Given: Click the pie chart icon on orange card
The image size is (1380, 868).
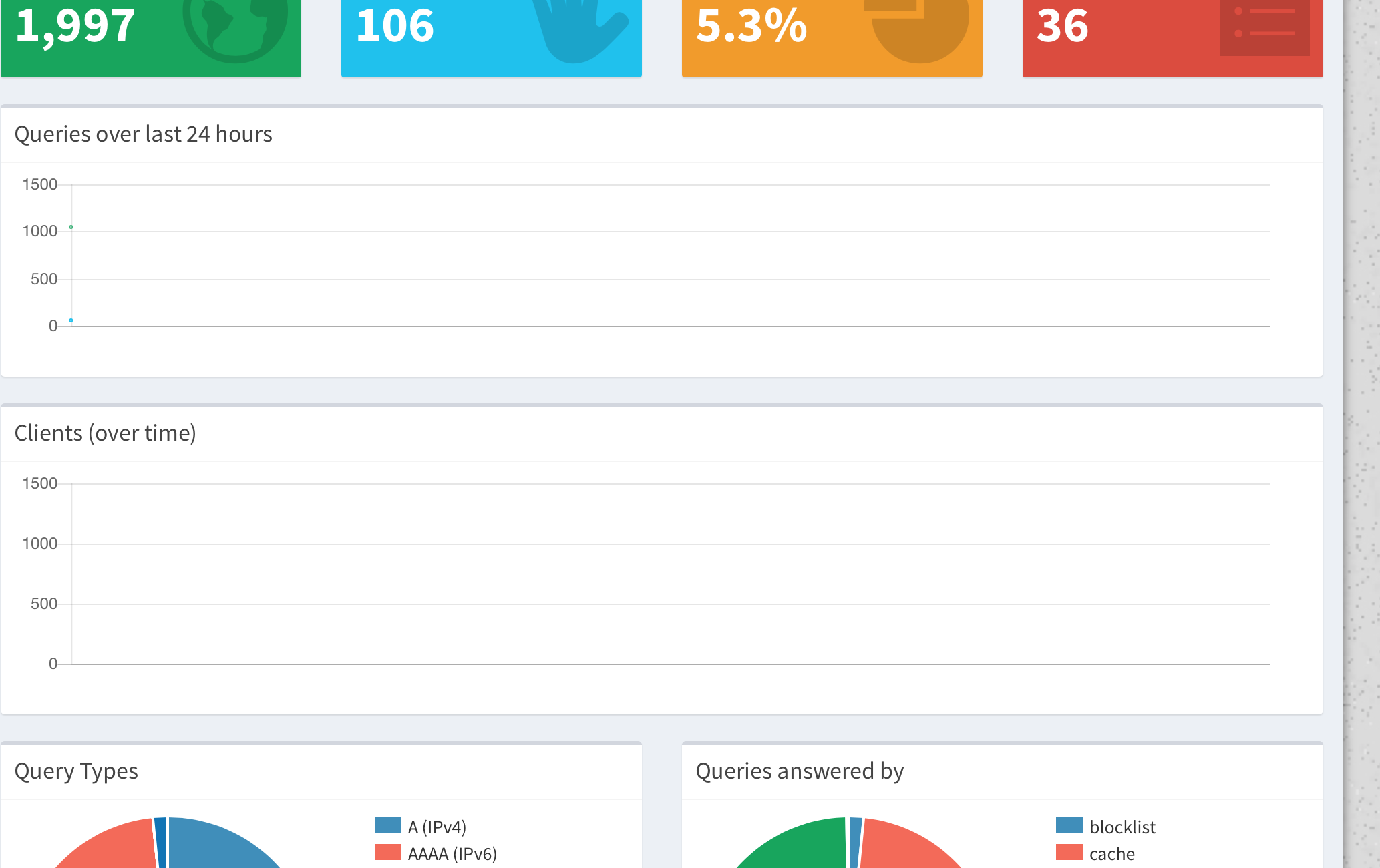Looking at the screenshot, I should pos(917,31).
